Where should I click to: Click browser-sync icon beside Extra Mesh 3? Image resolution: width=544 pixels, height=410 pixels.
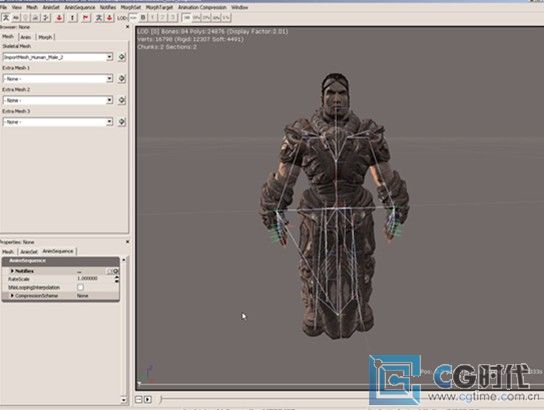click(122, 122)
